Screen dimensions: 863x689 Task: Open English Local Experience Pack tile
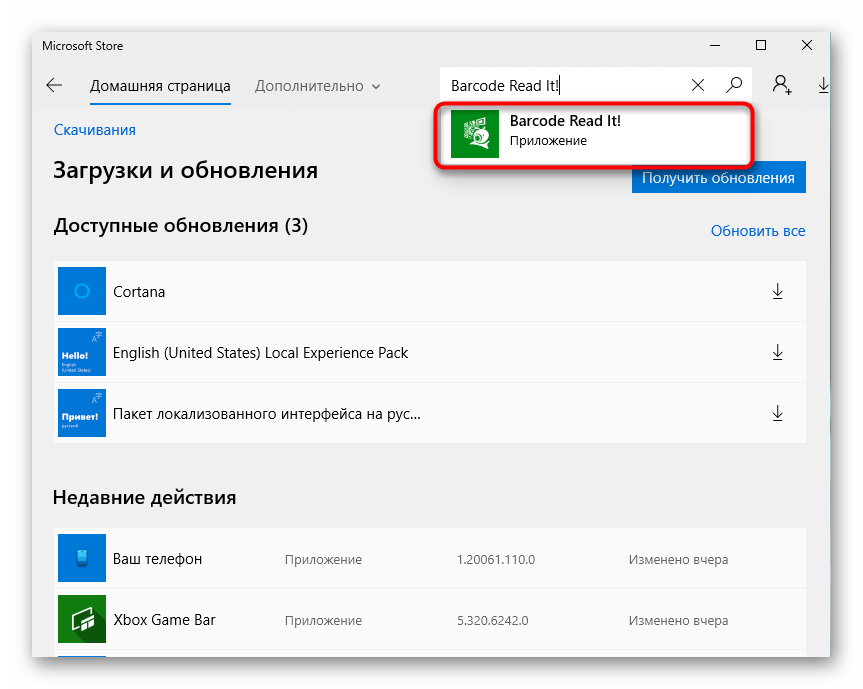click(x=82, y=352)
